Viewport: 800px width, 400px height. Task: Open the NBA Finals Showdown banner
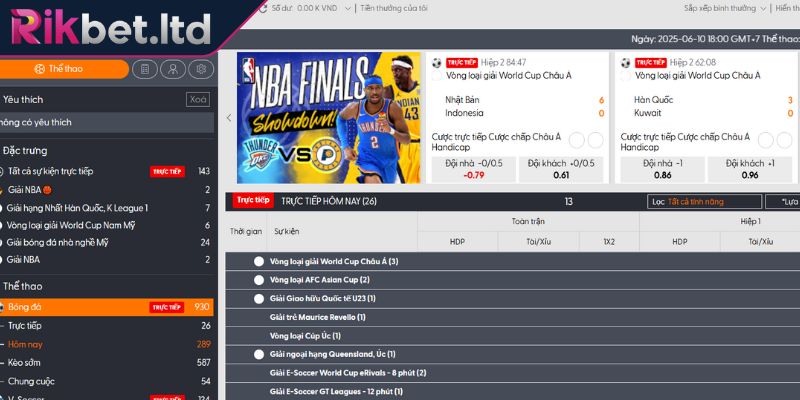[329, 117]
